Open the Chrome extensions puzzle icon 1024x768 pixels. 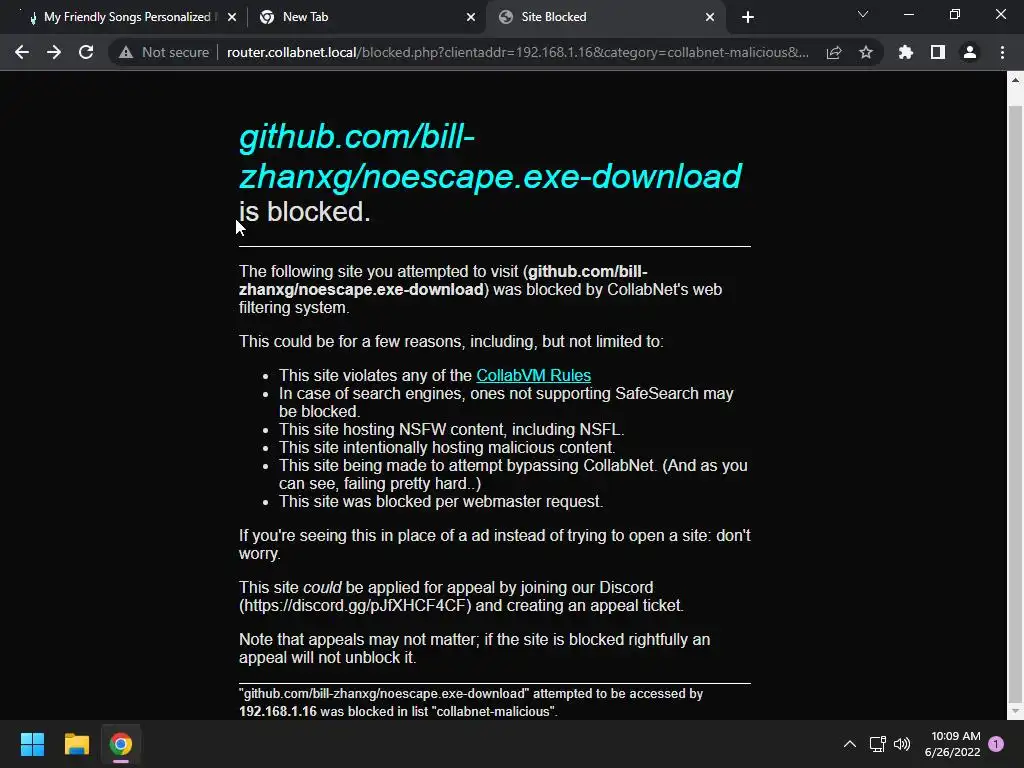pyautogui.click(x=905, y=52)
